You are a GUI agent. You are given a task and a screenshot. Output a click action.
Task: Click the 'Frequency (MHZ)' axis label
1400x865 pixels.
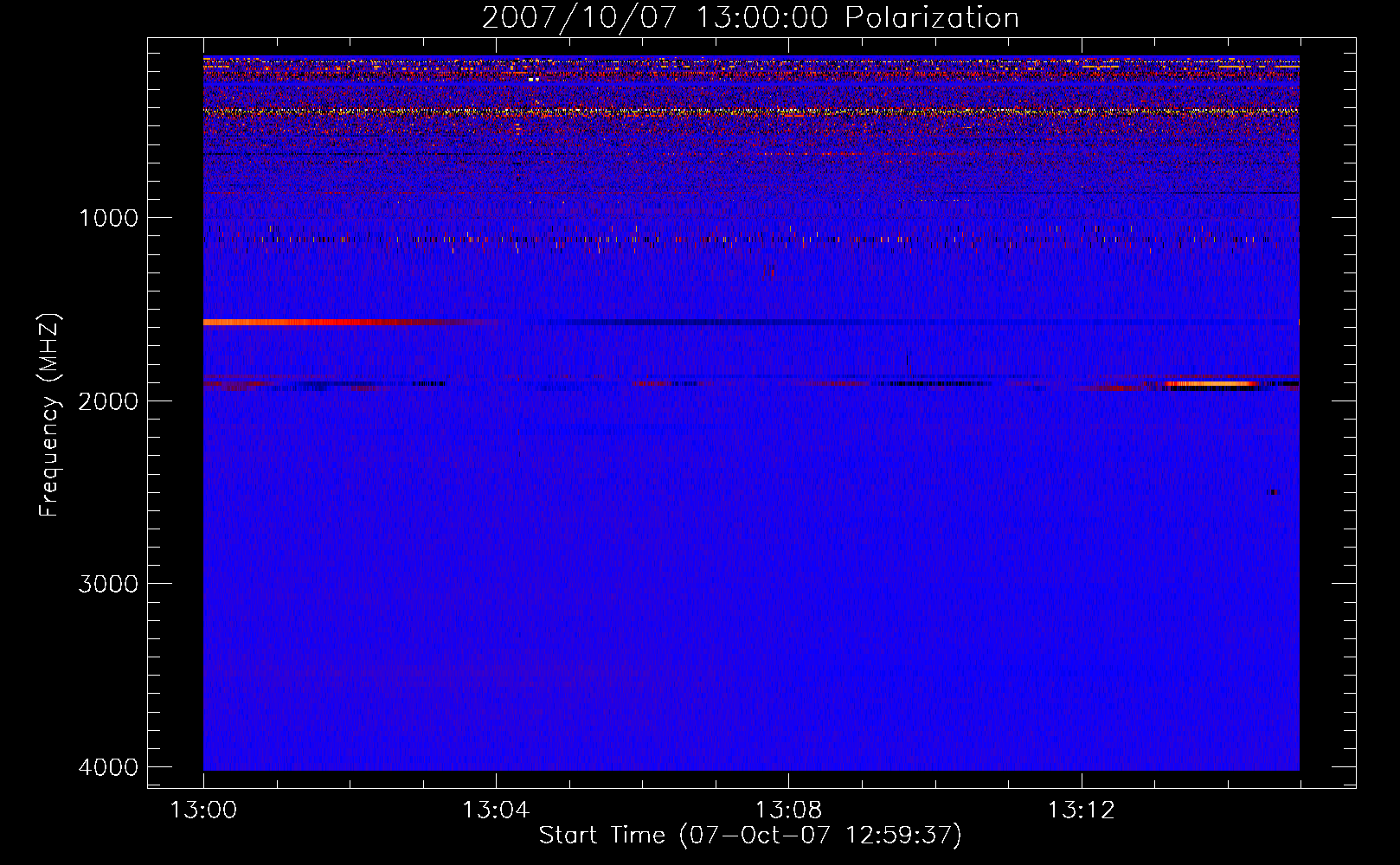click(x=49, y=415)
